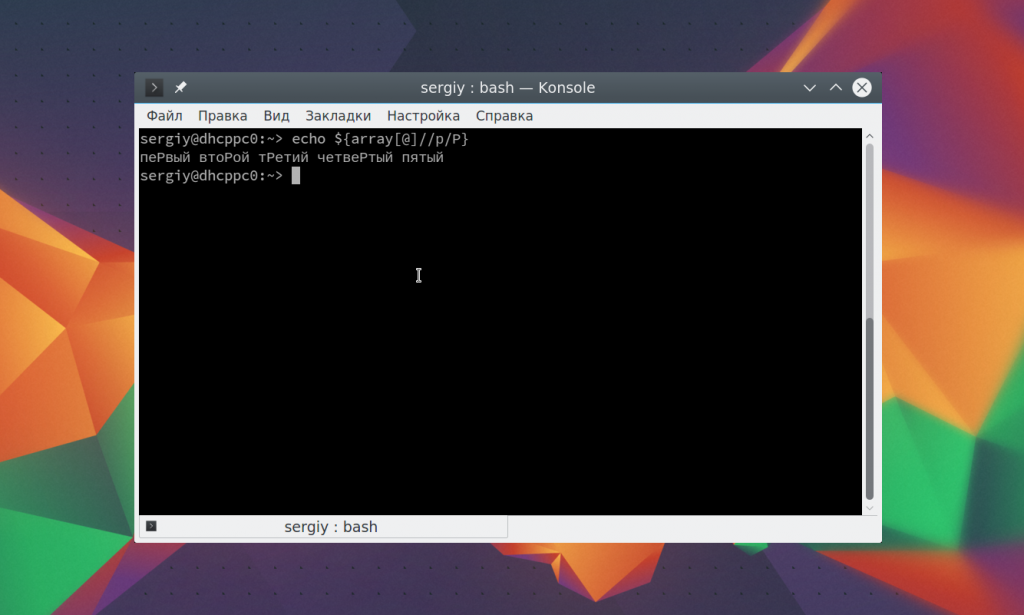Click the scrollbar up arrow
Image resolution: width=1024 pixels, height=615 pixels.
tap(870, 135)
